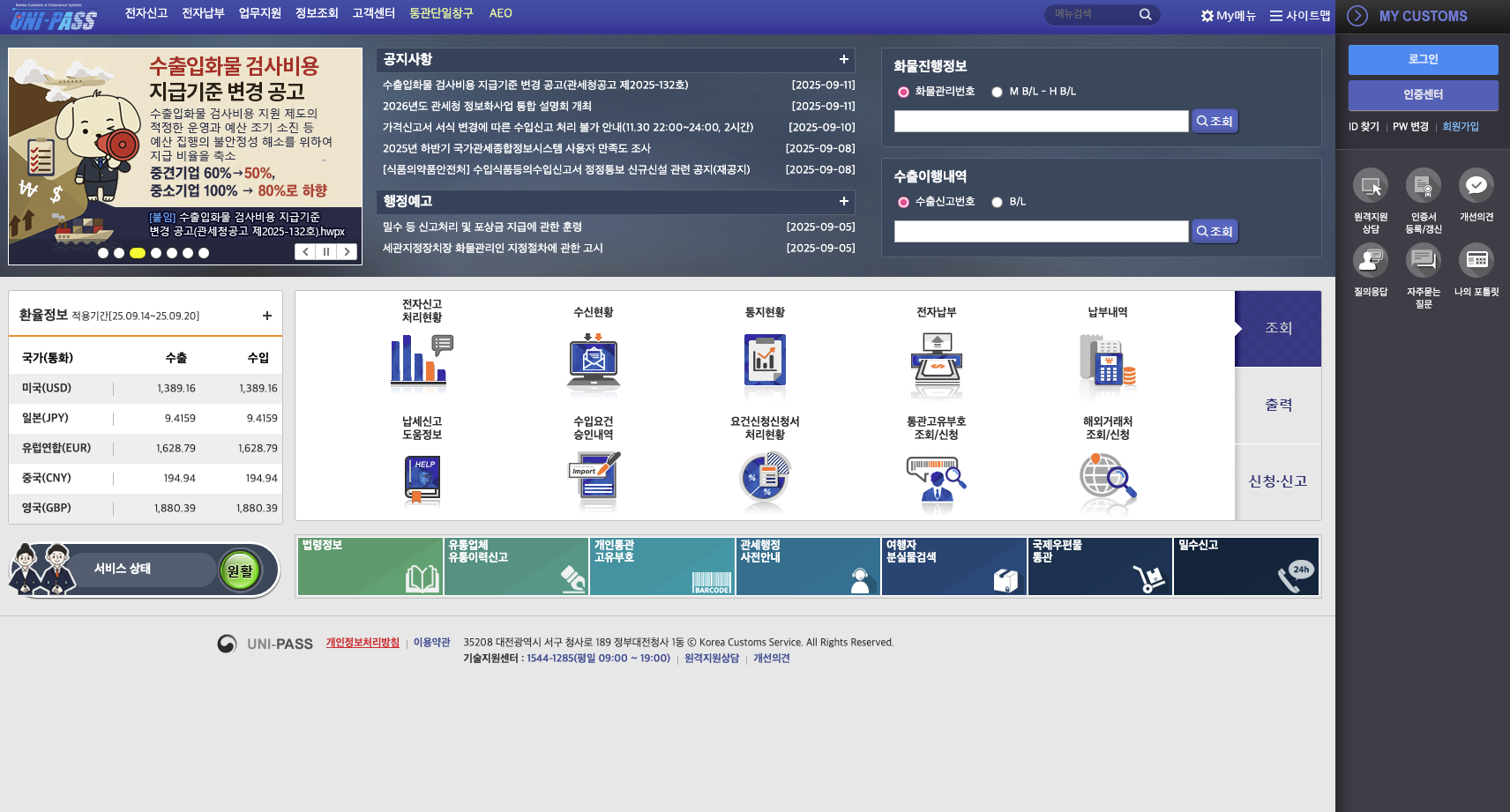Expand the 공지사항 plus button
Screen dimensions: 1510x812
pos(844,59)
